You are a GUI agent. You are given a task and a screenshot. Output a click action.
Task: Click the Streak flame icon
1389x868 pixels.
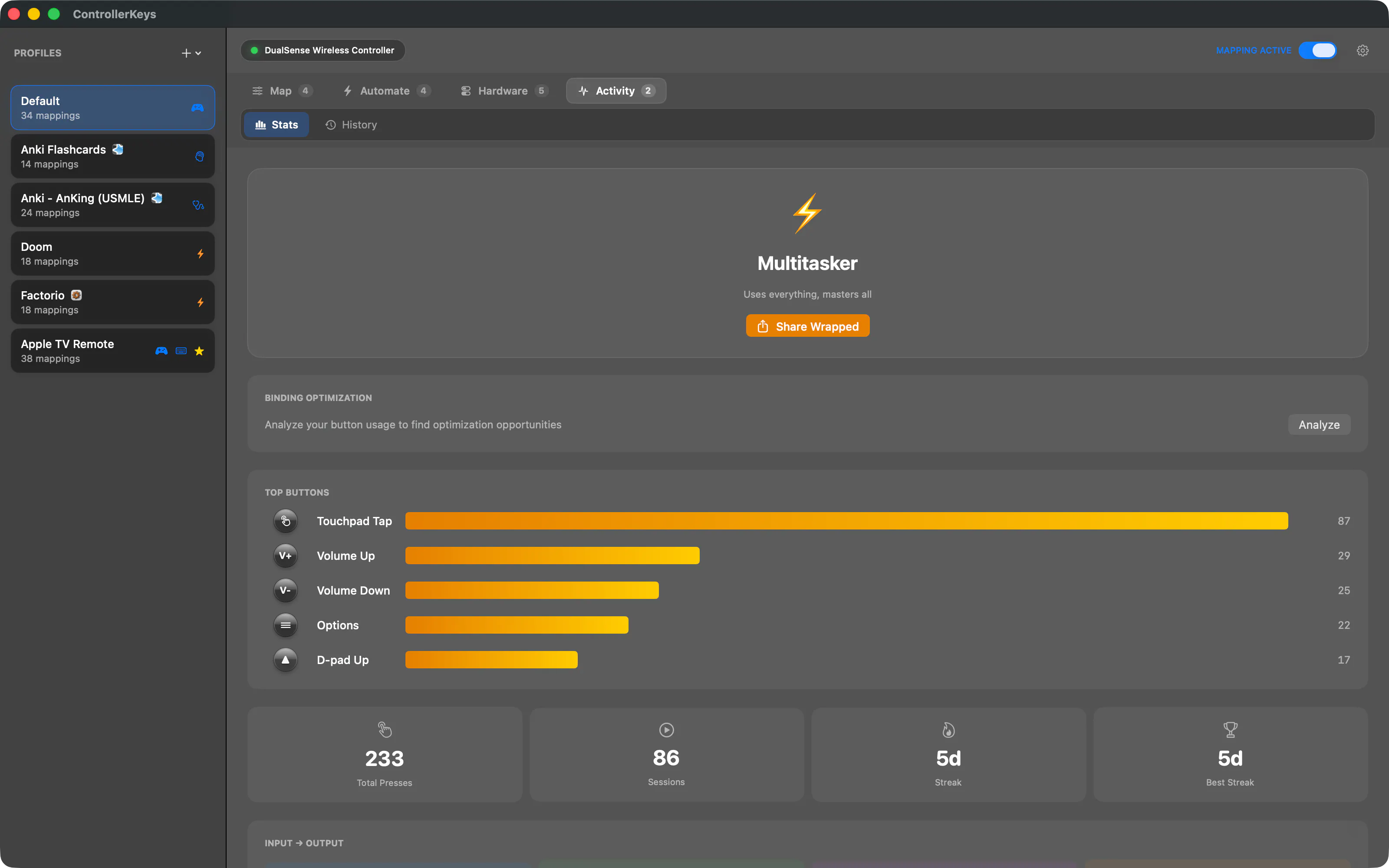pyautogui.click(x=948, y=730)
